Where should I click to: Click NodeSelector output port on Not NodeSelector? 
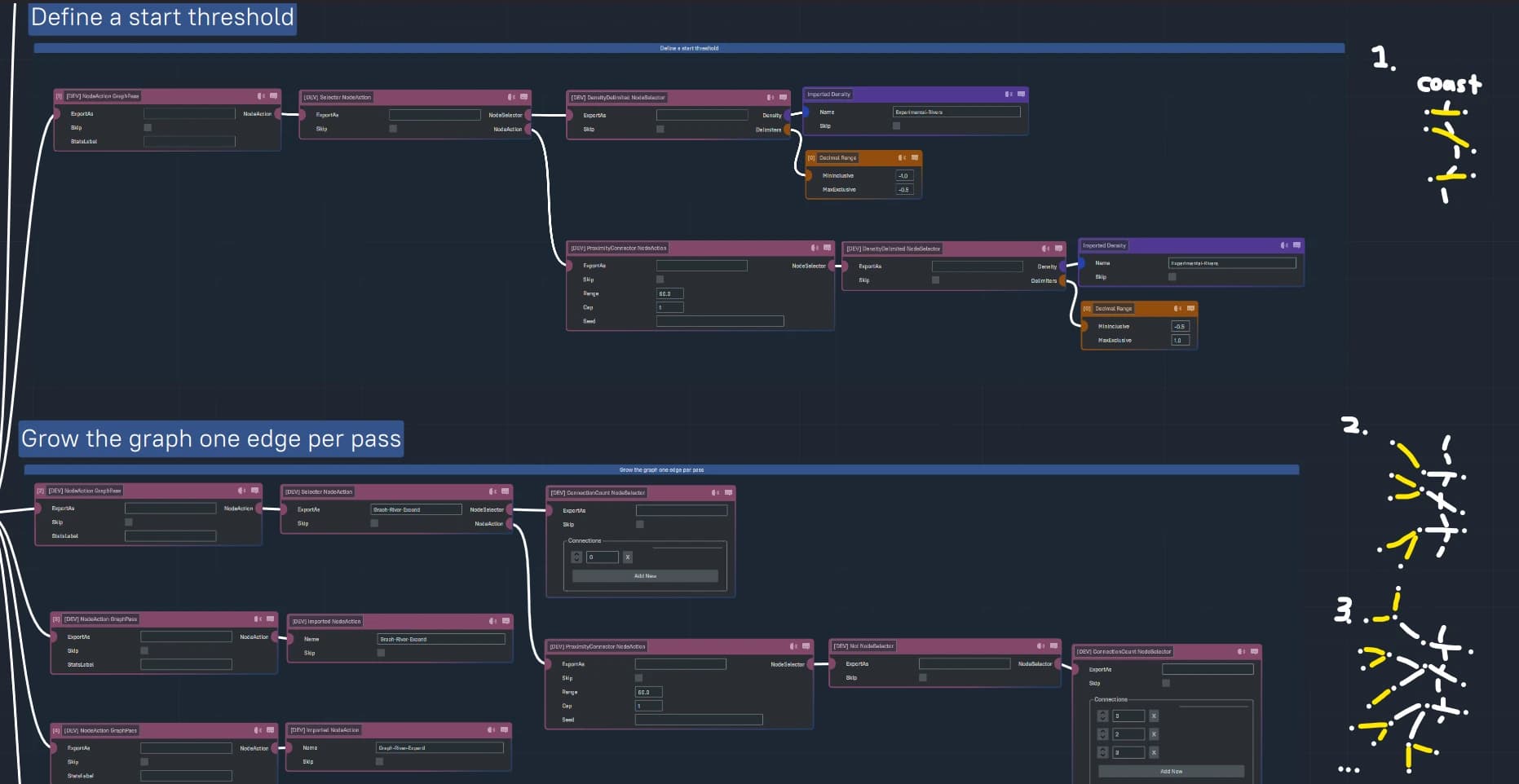coord(1058,664)
